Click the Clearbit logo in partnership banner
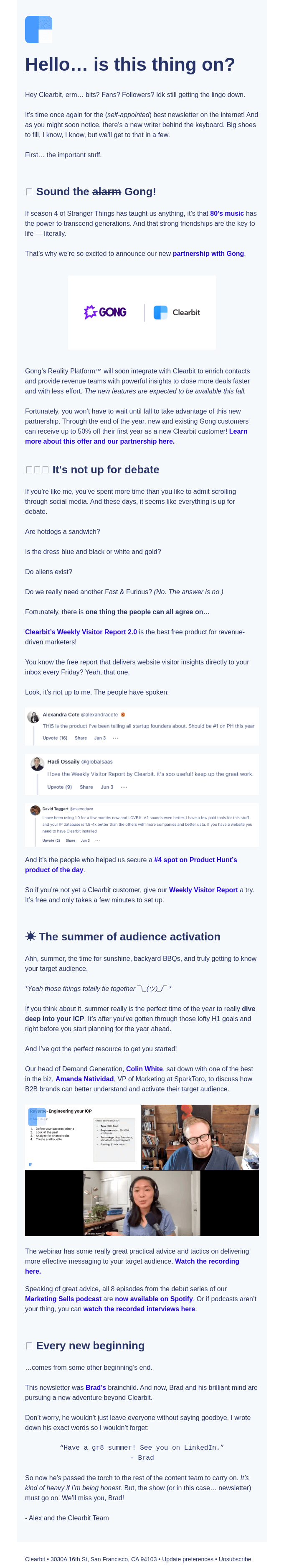The height and width of the screenshot is (1568, 284). click(177, 312)
